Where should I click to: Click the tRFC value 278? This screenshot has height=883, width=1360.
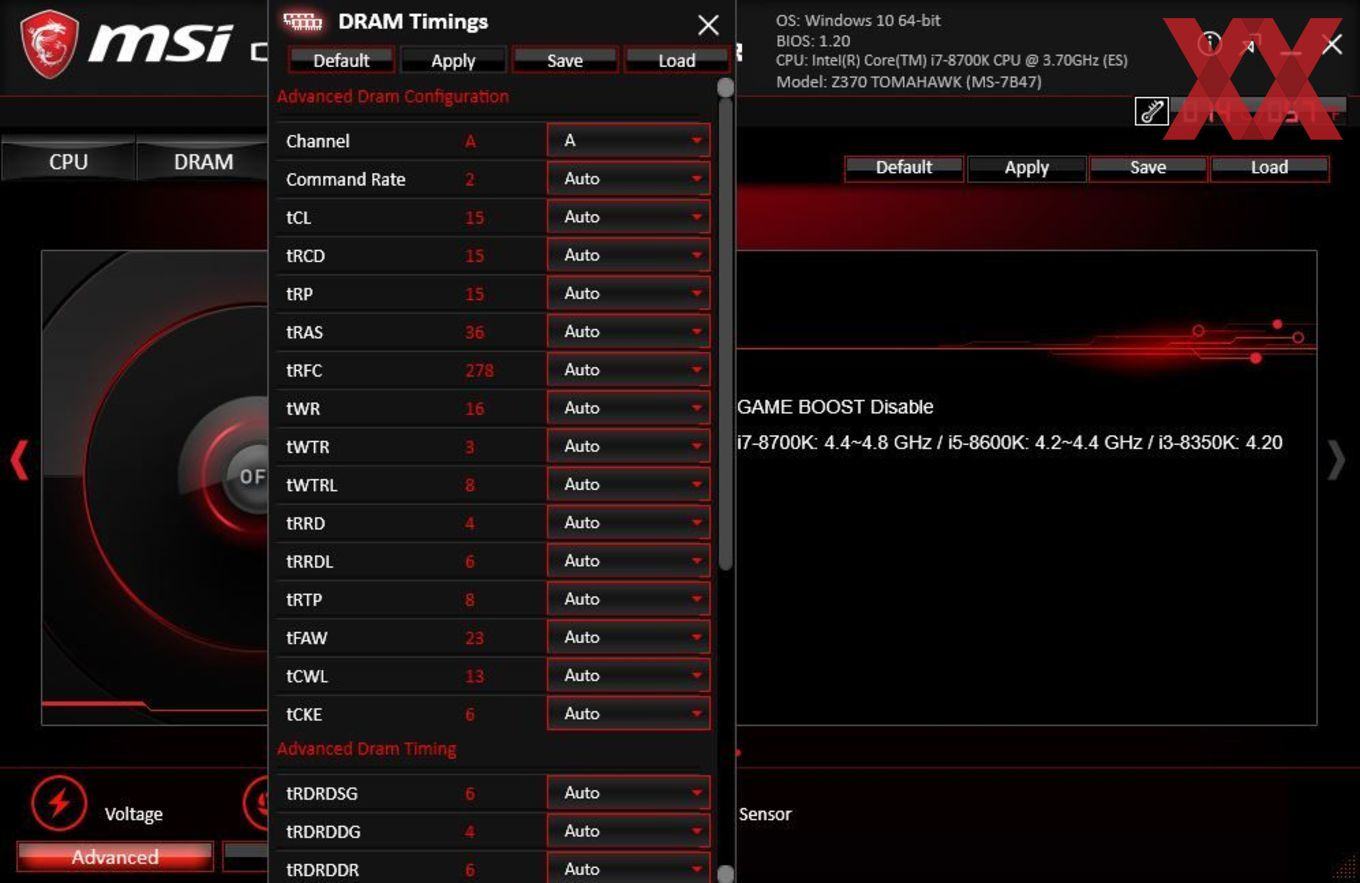(479, 370)
